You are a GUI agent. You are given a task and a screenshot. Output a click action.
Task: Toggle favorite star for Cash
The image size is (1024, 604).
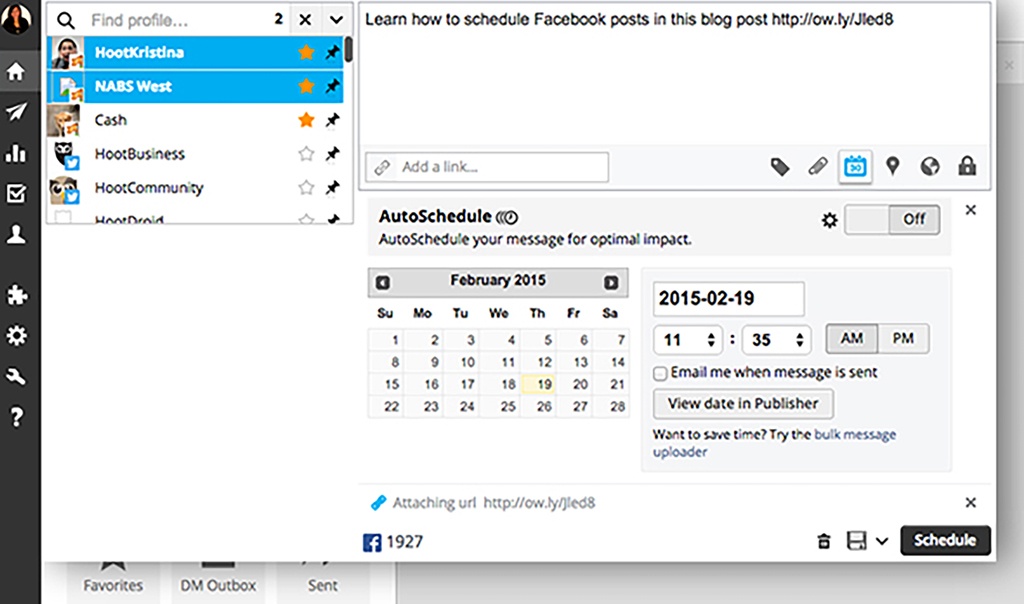[x=306, y=119]
